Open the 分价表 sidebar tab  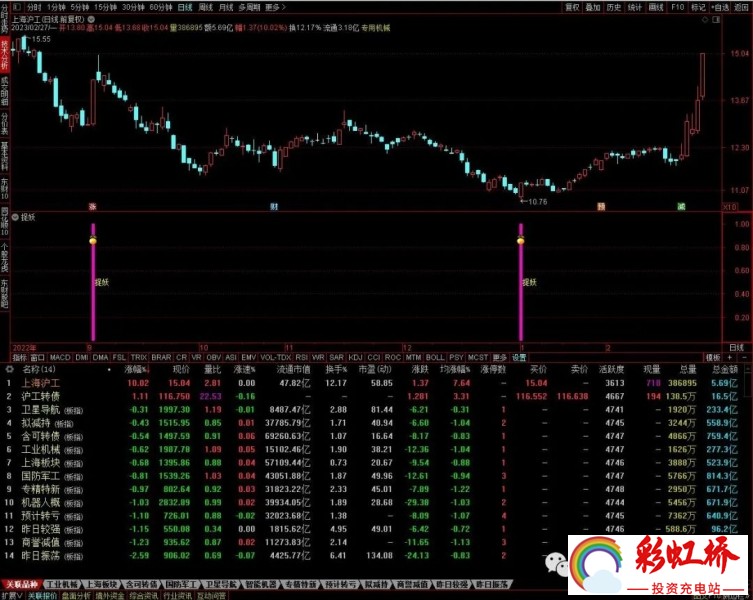[x=4, y=123]
